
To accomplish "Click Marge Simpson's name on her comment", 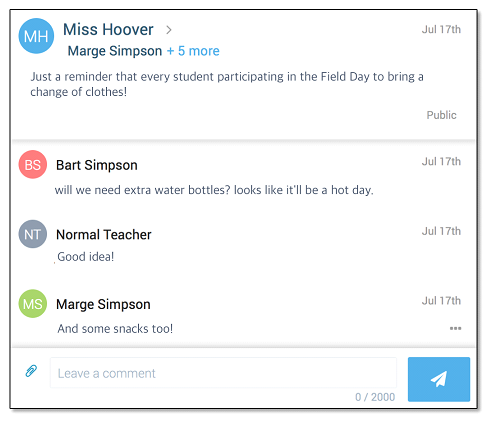I will 103,304.
